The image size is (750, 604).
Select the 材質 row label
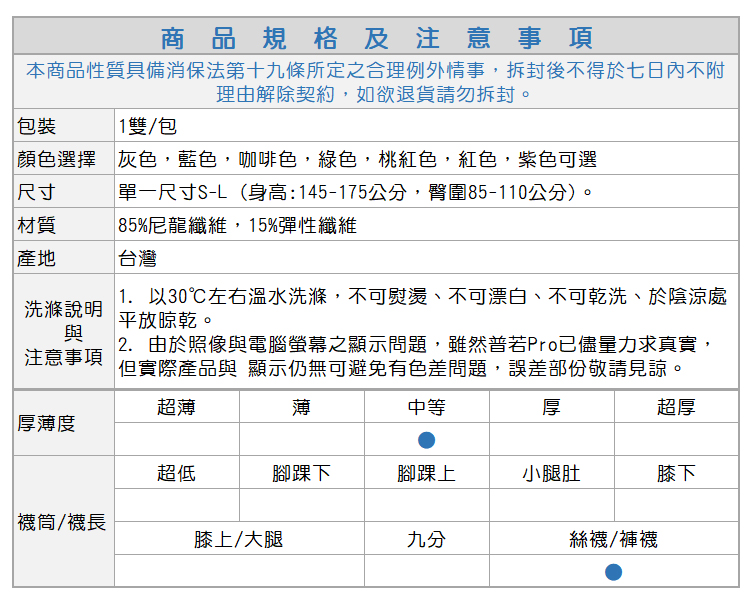[x=37, y=225]
